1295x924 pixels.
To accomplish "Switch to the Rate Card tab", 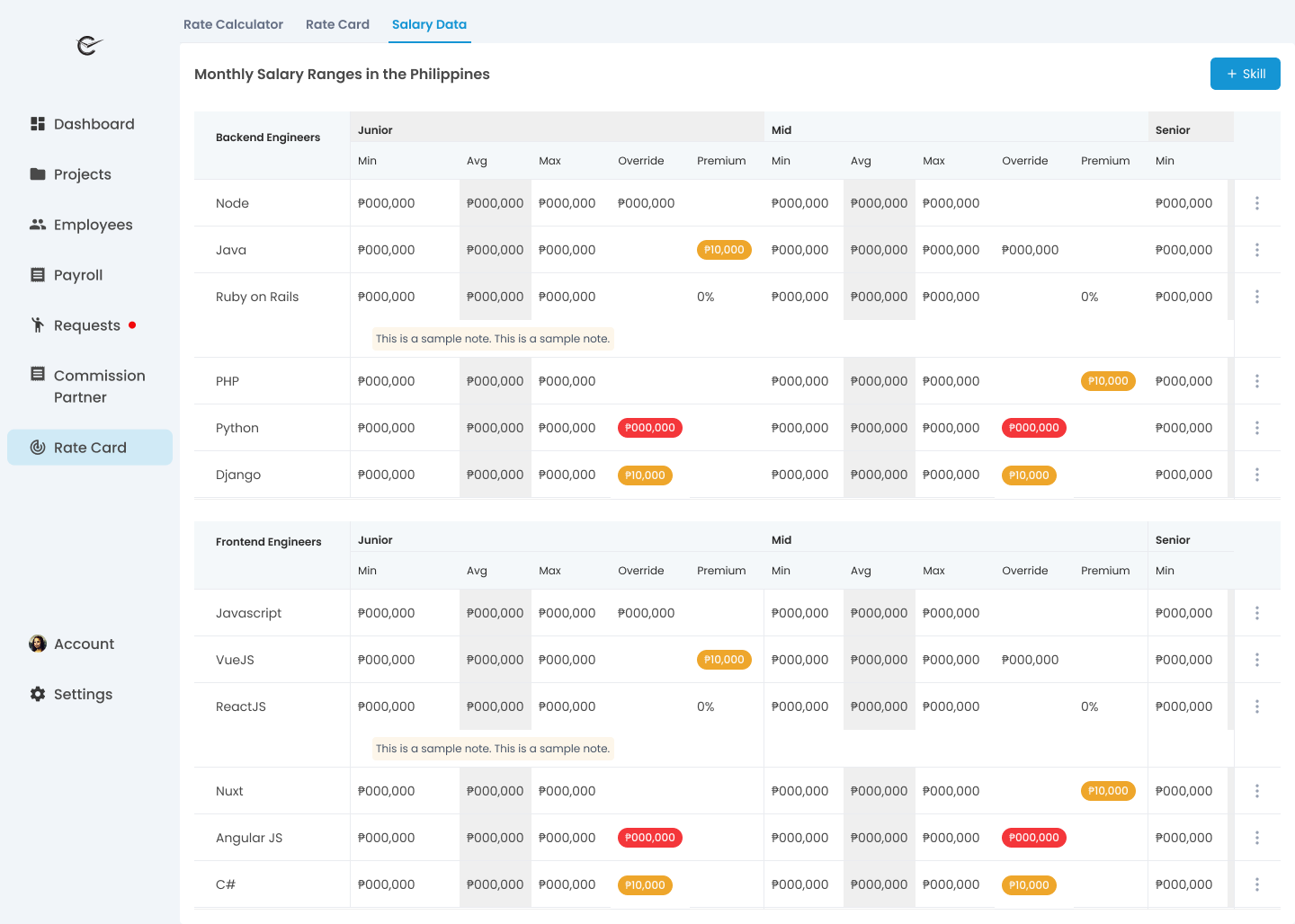I will click(x=337, y=24).
